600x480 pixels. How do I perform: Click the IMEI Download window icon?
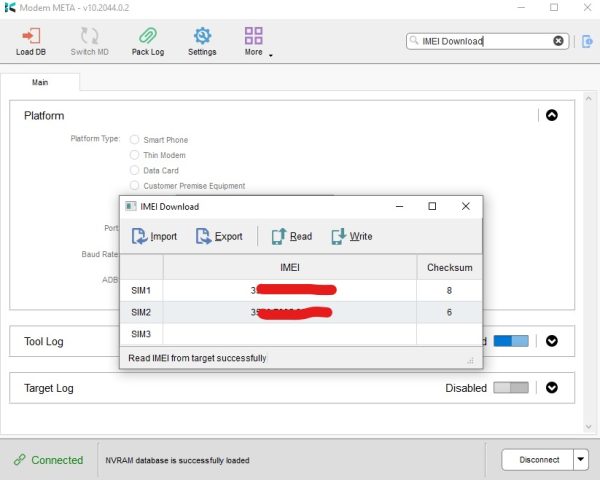[131, 206]
